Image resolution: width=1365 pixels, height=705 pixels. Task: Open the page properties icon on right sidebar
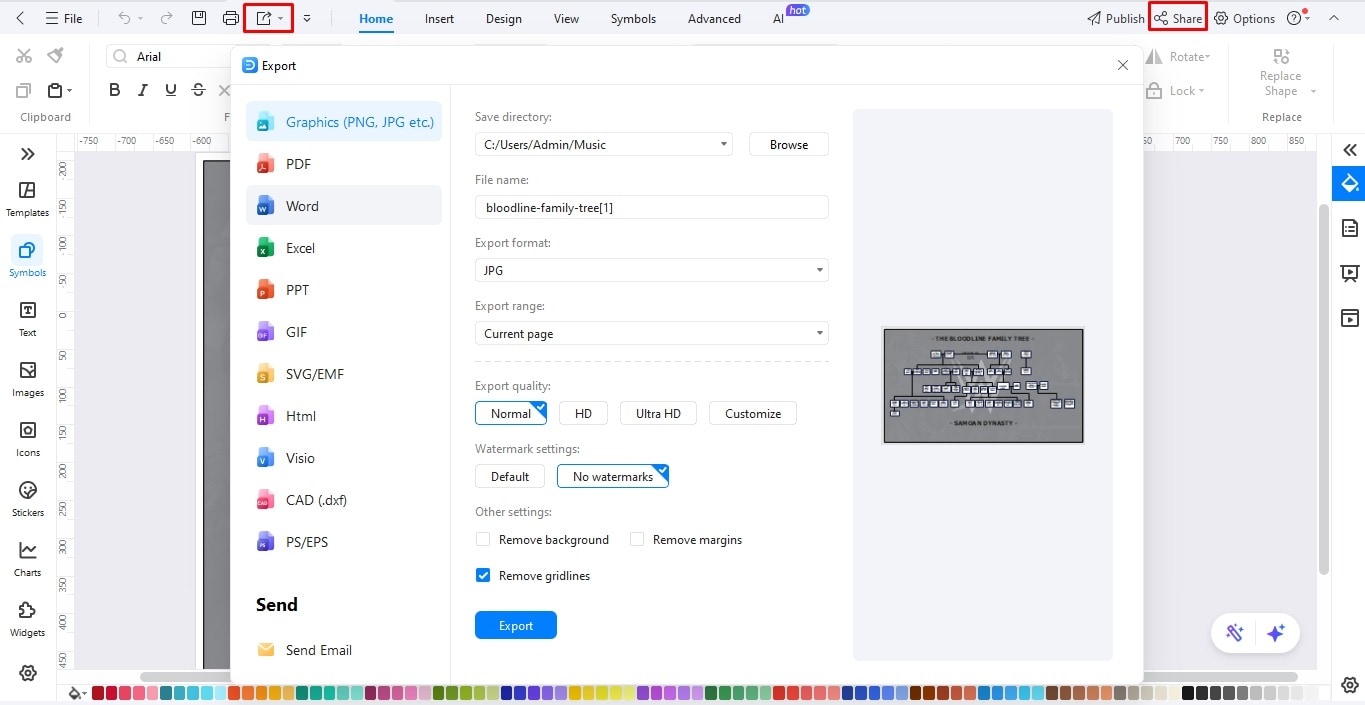[1349, 228]
